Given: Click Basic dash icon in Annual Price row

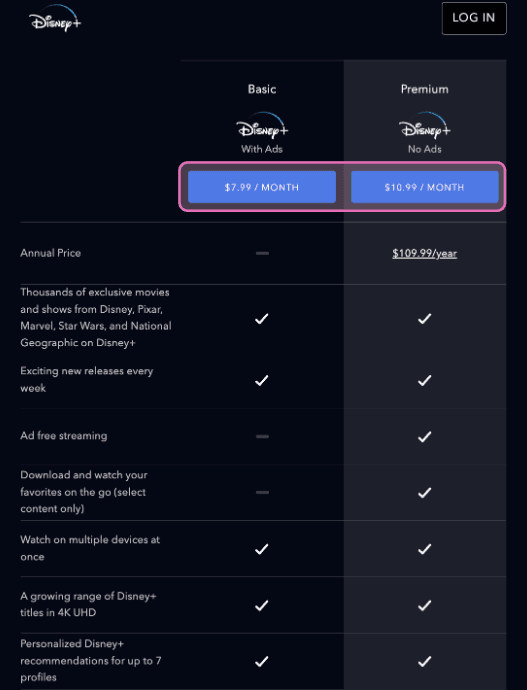Looking at the screenshot, I should click(x=262, y=253).
